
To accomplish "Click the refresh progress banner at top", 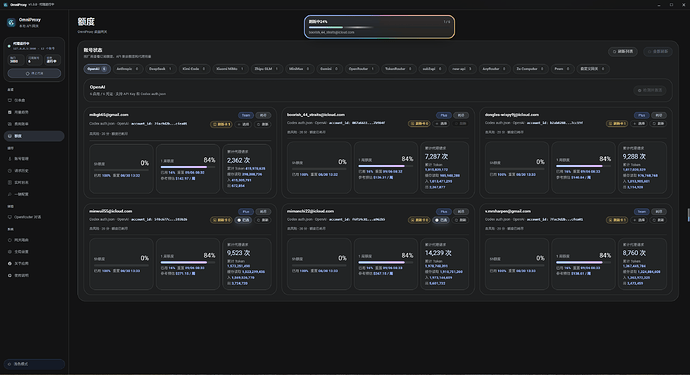I will pyautogui.click(x=379, y=27).
